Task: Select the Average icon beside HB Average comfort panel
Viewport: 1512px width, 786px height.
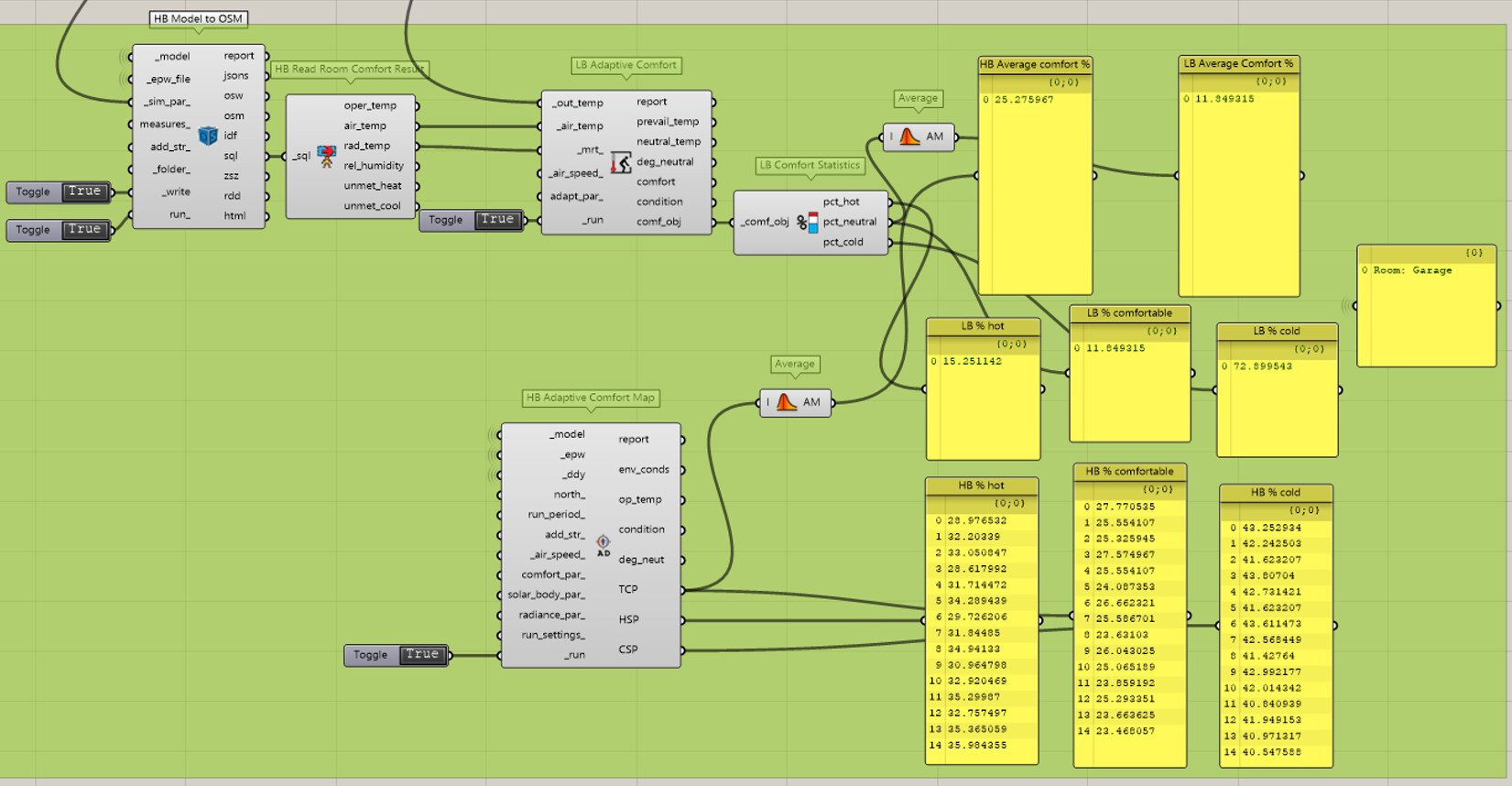Action: click(x=909, y=136)
